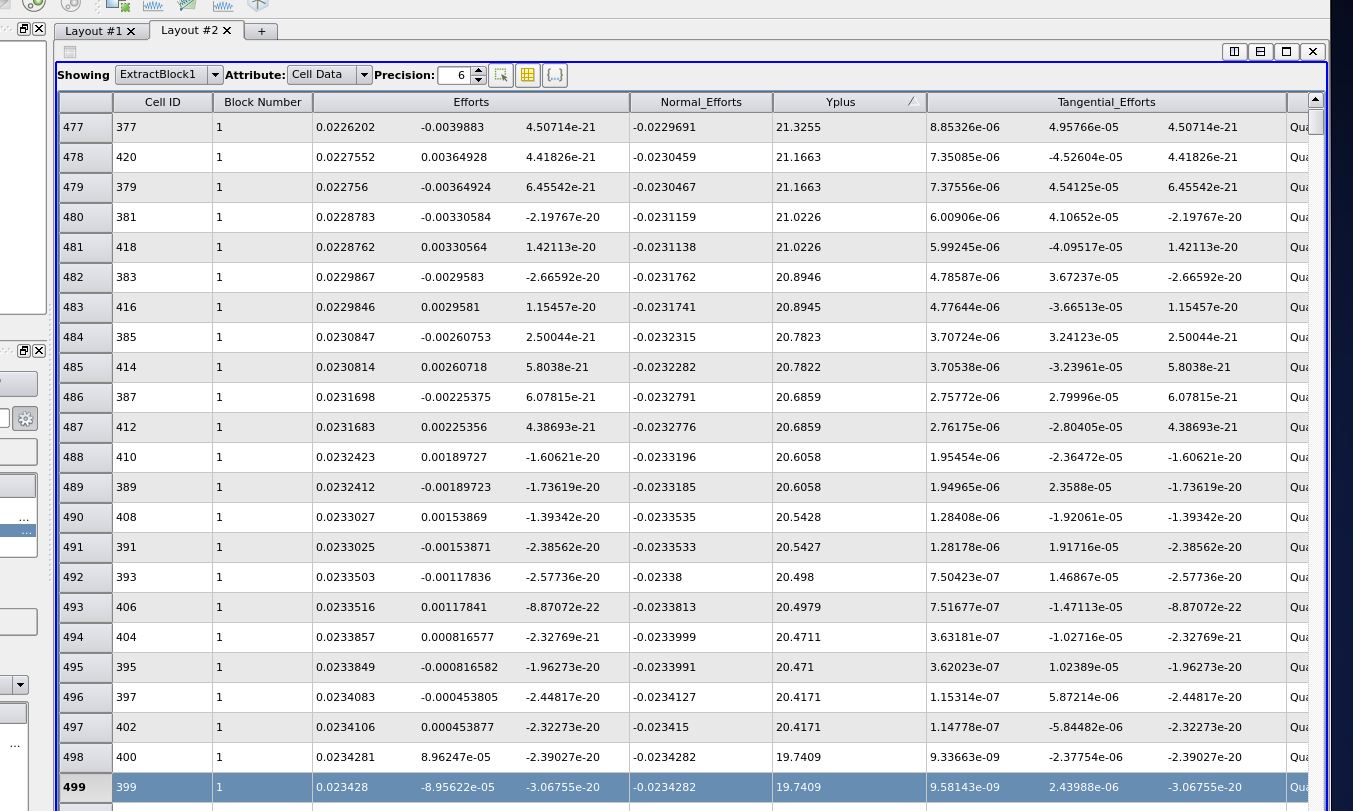Click the gear advanced properties icon
The height and width of the screenshot is (811, 1353).
point(25,419)
